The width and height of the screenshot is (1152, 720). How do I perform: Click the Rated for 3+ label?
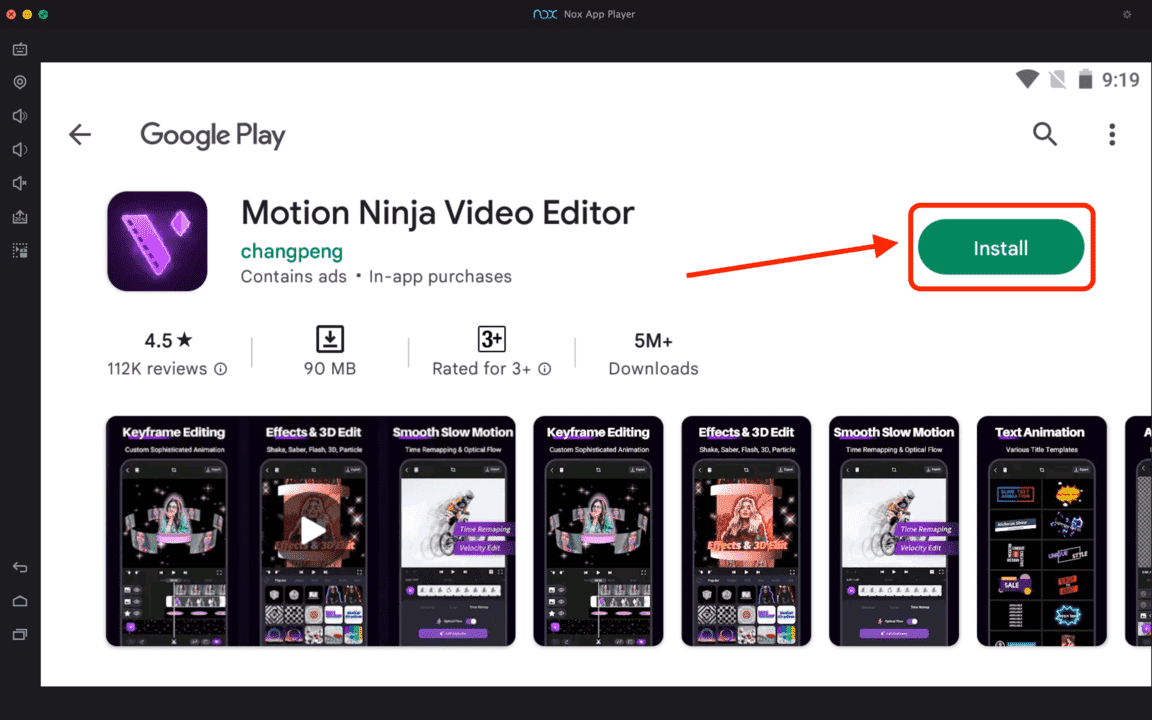(481, 369)
